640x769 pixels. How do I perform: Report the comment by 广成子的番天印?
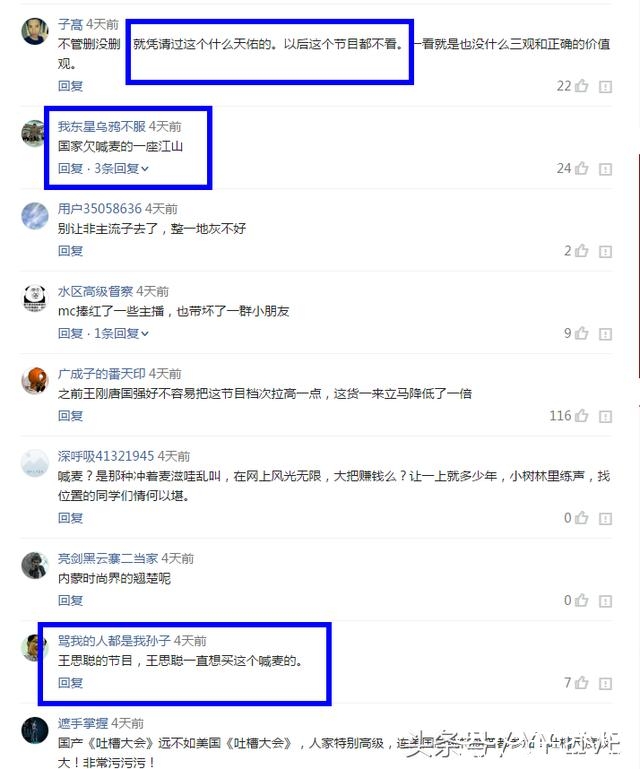606,416
